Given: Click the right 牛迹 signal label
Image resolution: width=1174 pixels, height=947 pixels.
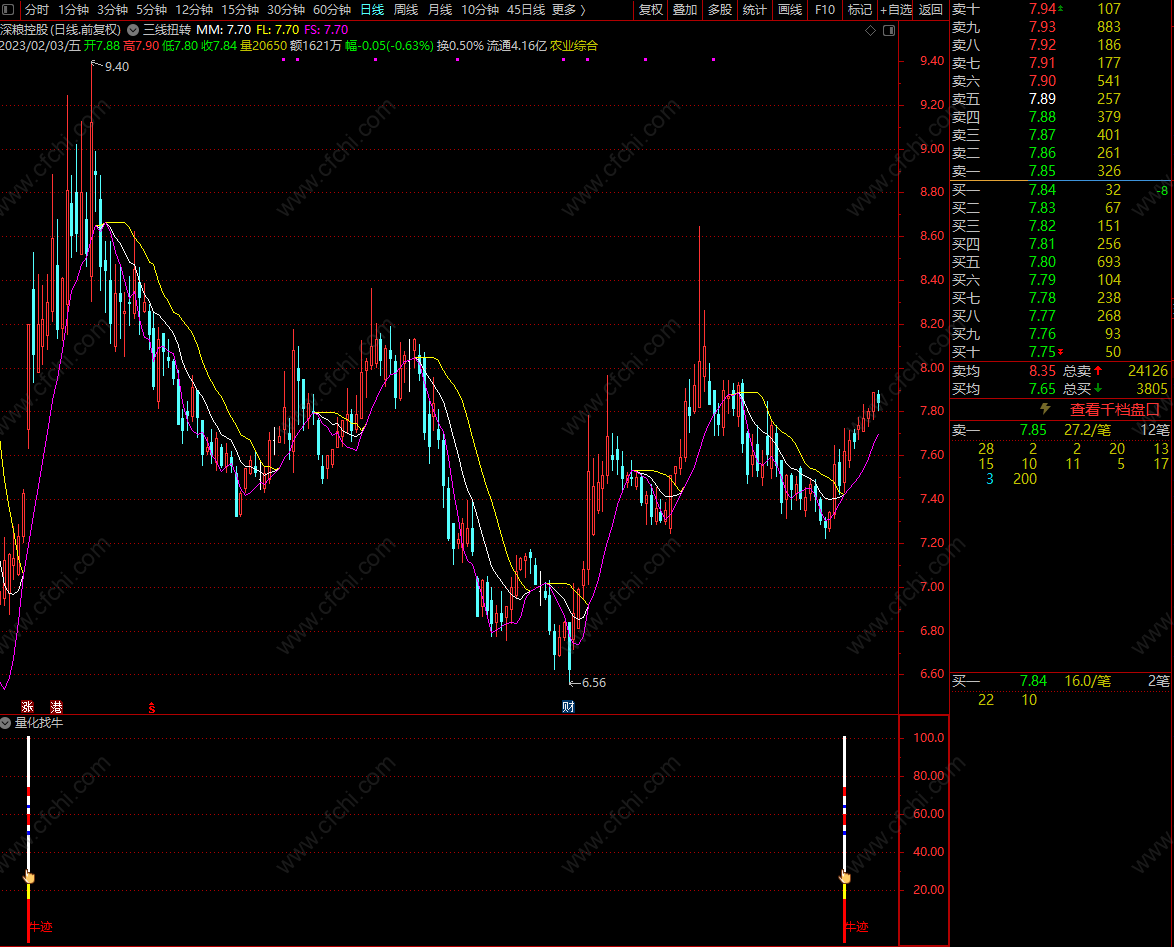Looking at the screenshot, I should coord(857,927).
